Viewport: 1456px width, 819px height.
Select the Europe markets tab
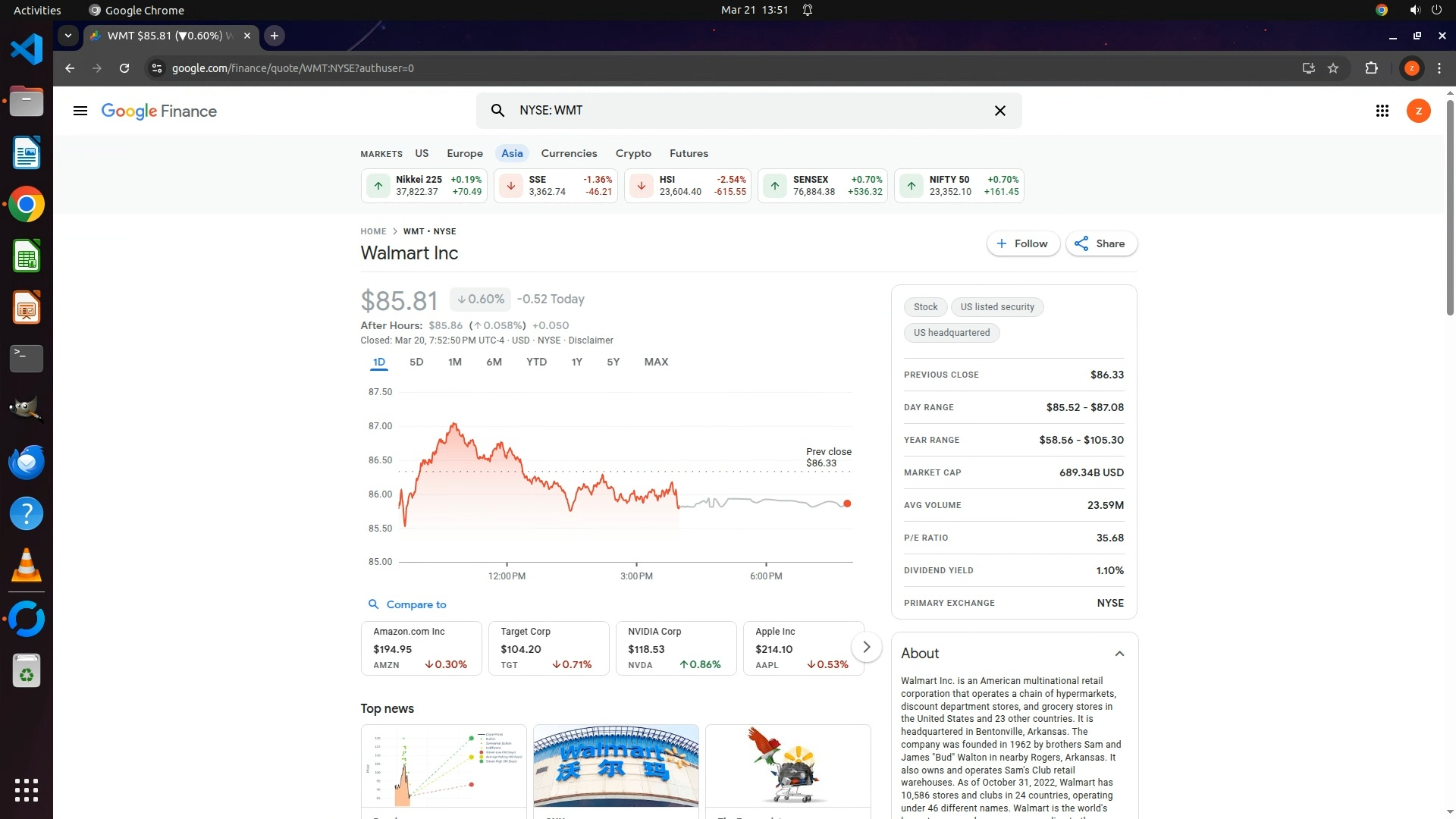pyautogui.click(x=464, y=153)
